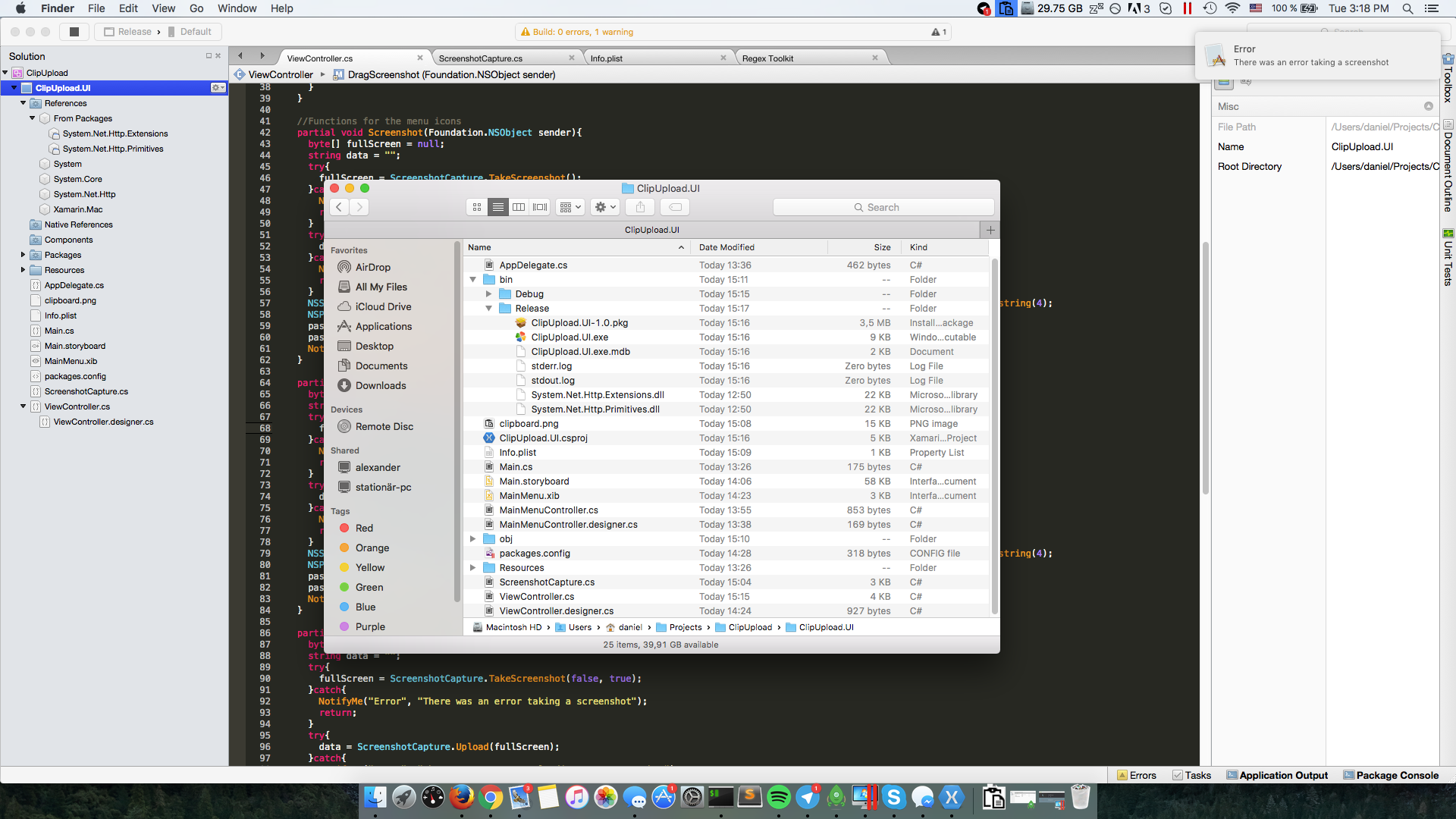Screen dimensions: 1456x819
Task: Open the Window menu
Action: [237, 8]
